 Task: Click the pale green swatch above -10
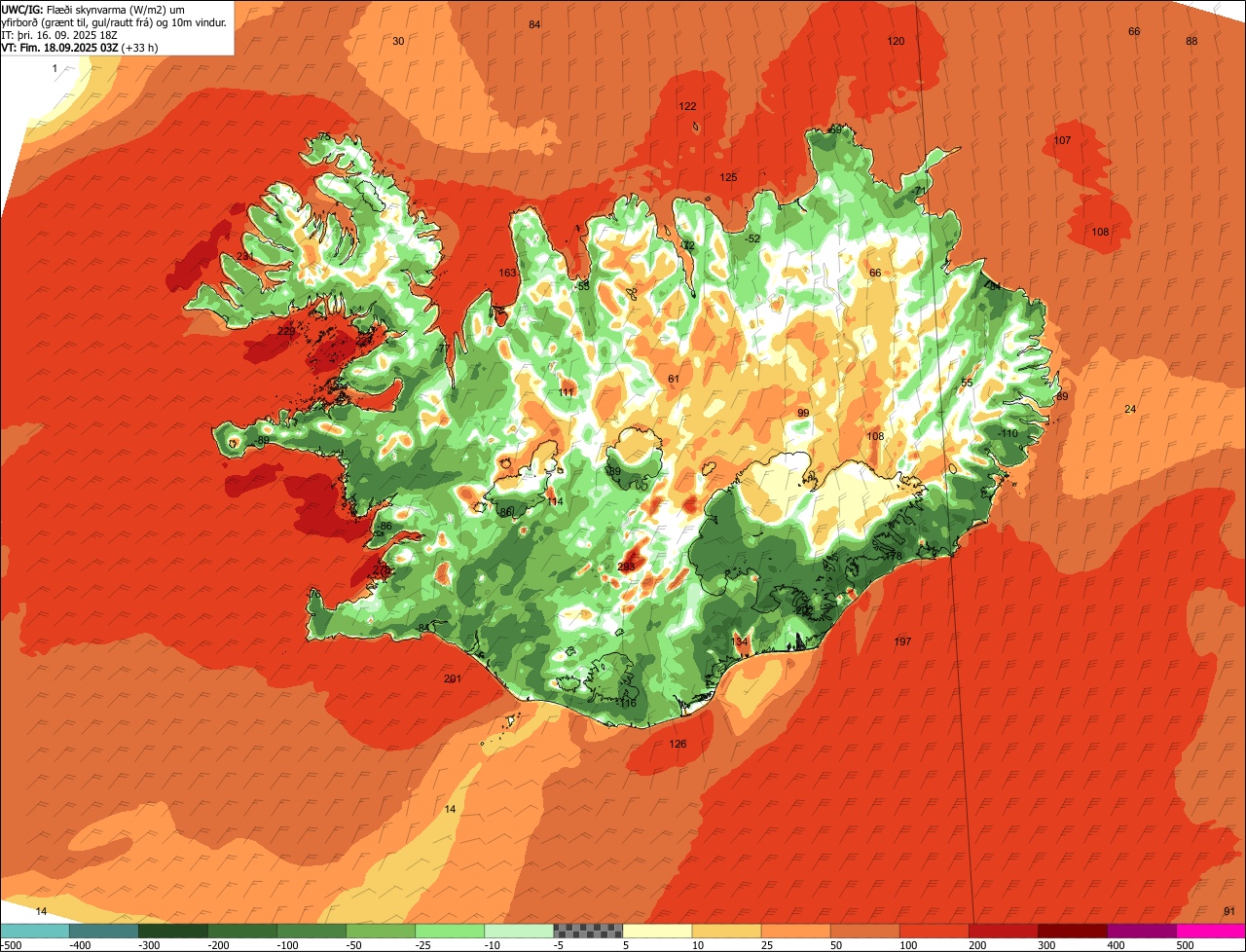pos(519,931)
